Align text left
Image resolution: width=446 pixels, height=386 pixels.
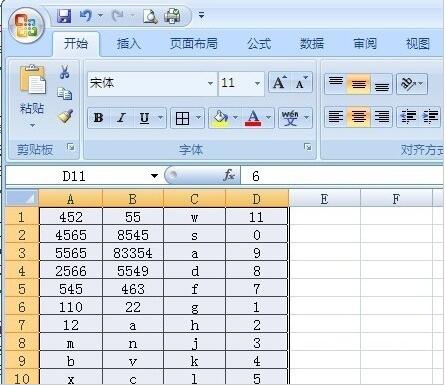336,117
